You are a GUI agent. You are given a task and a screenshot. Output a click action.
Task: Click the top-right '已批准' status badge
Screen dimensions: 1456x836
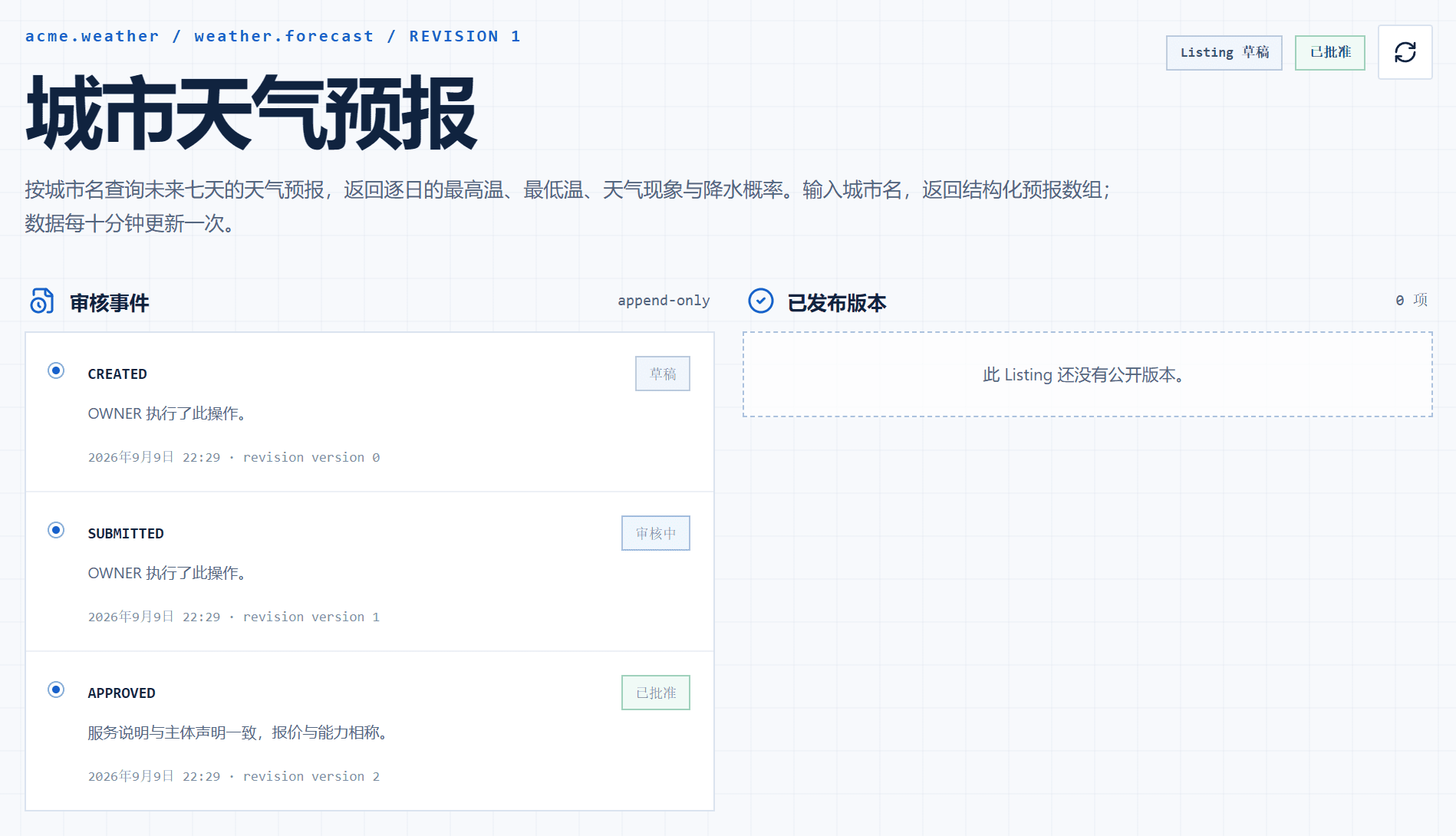tap(1329, 53)
